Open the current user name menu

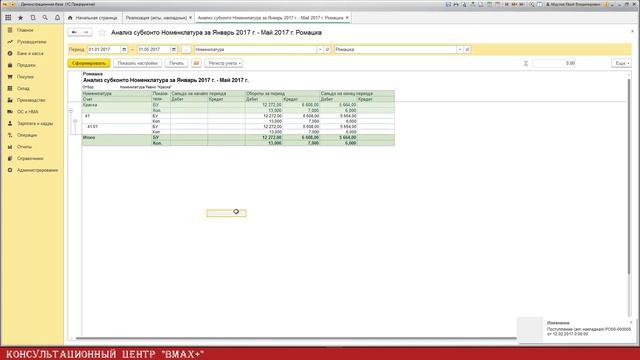[573, 4]
